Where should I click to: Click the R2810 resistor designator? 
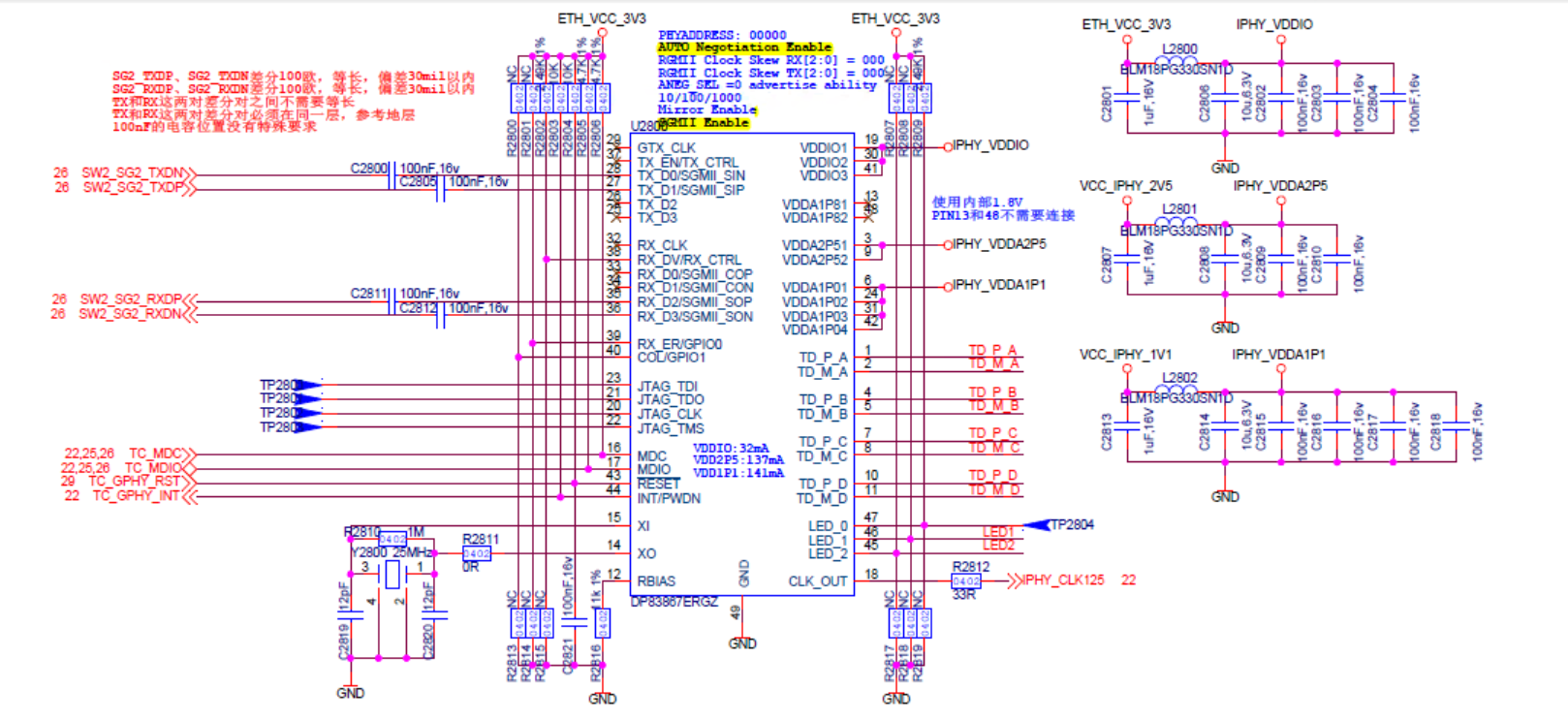click(x=361, y=532)
